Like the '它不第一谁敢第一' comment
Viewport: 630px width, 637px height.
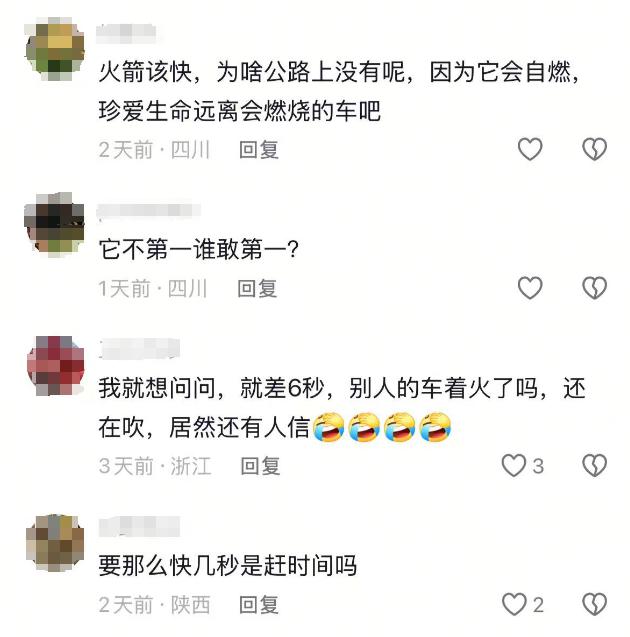coord(530,288)
